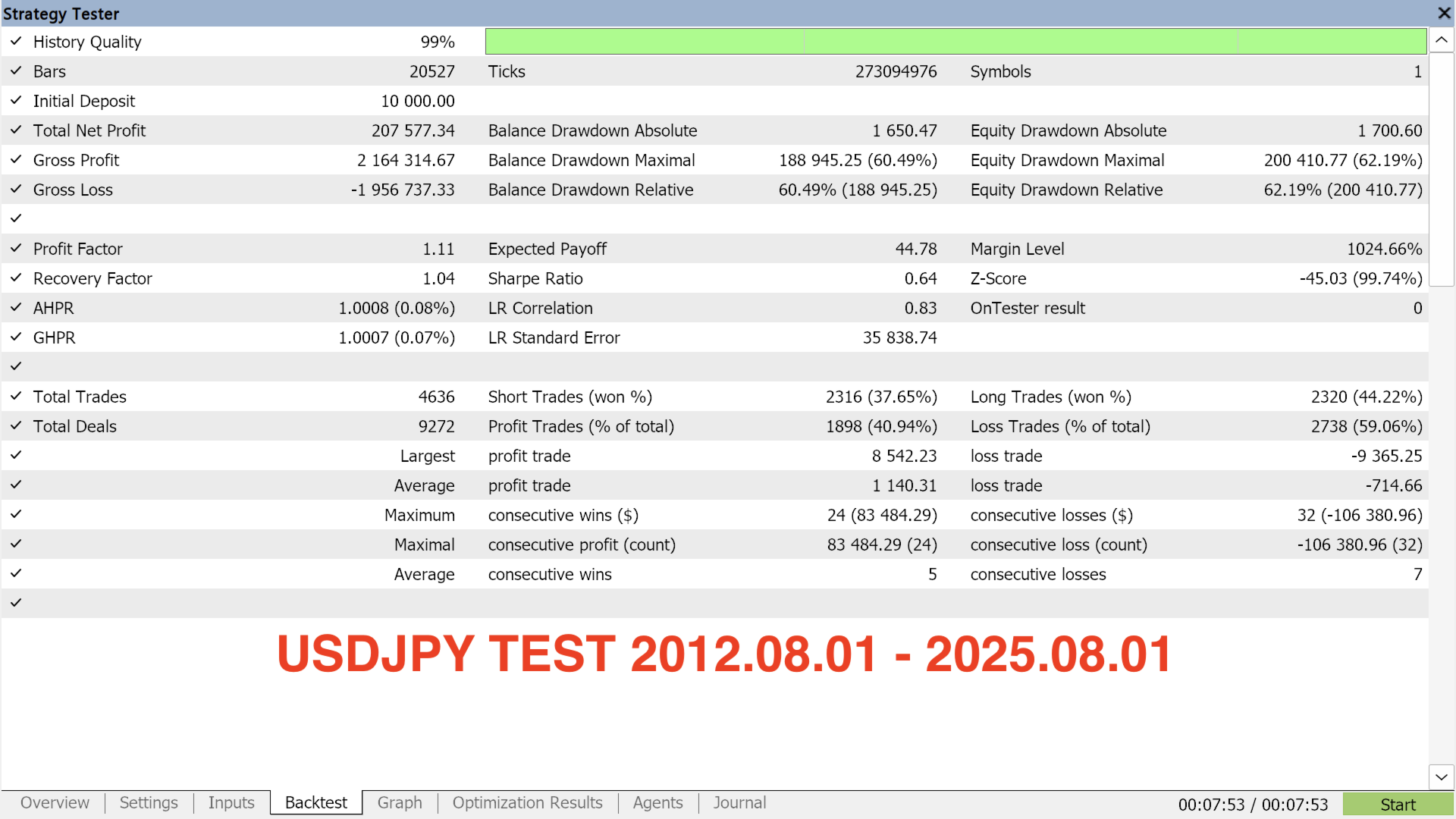1456x819 pixels.
Task: Open the Journal tab
Action: (739, 803)
